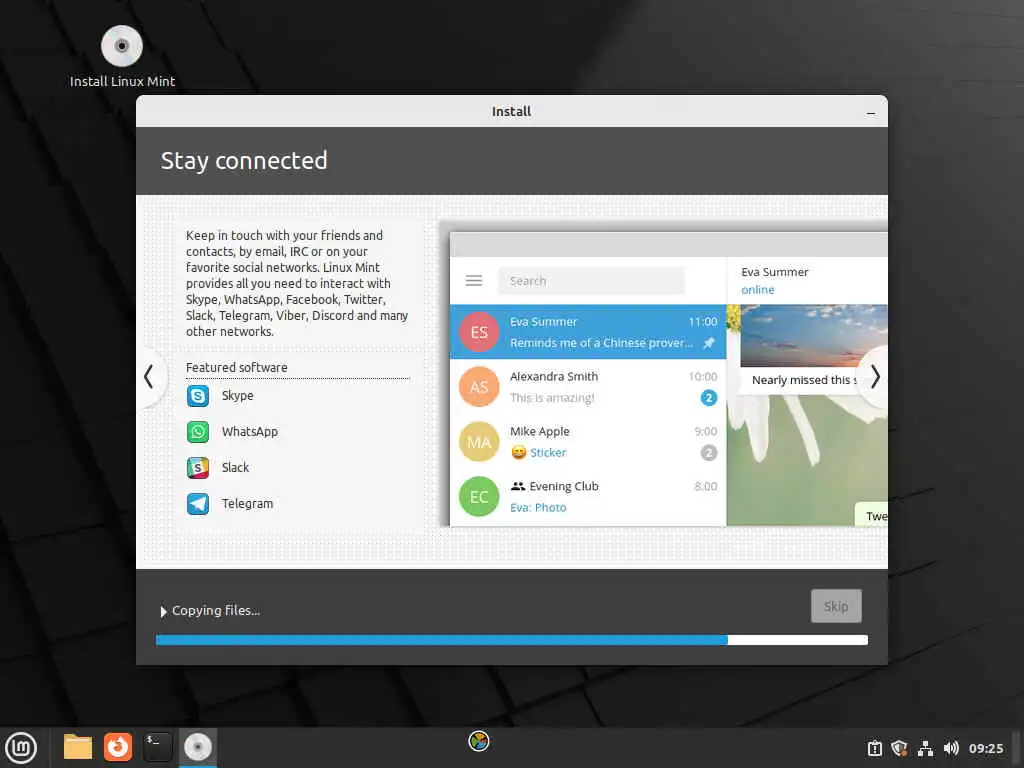Click the Skip button
The width and height of the screenshot is (1024, 768).
(x=836, y=606)
